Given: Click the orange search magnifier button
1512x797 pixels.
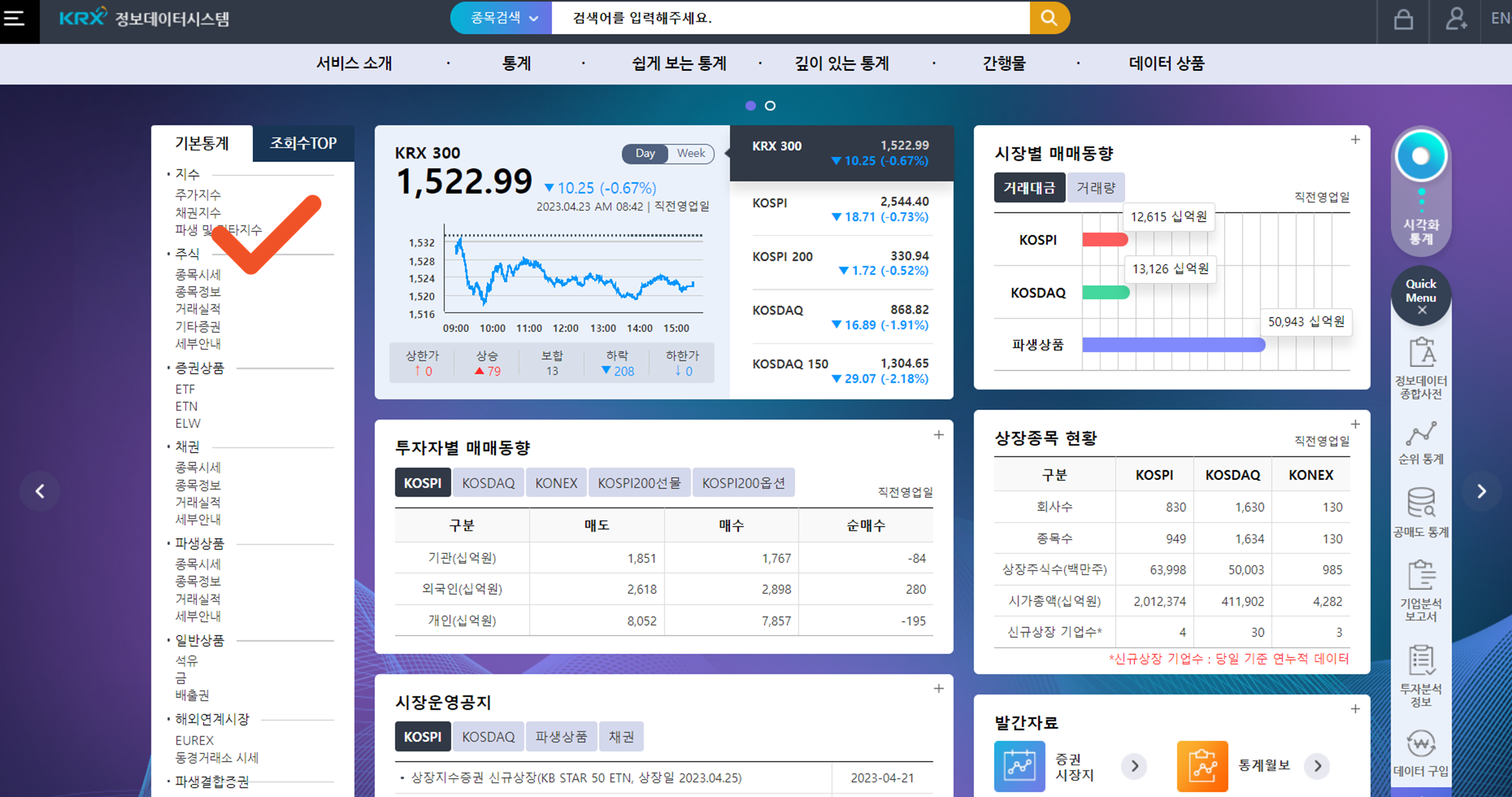Looking at the screenshot, I should 1049,18.
